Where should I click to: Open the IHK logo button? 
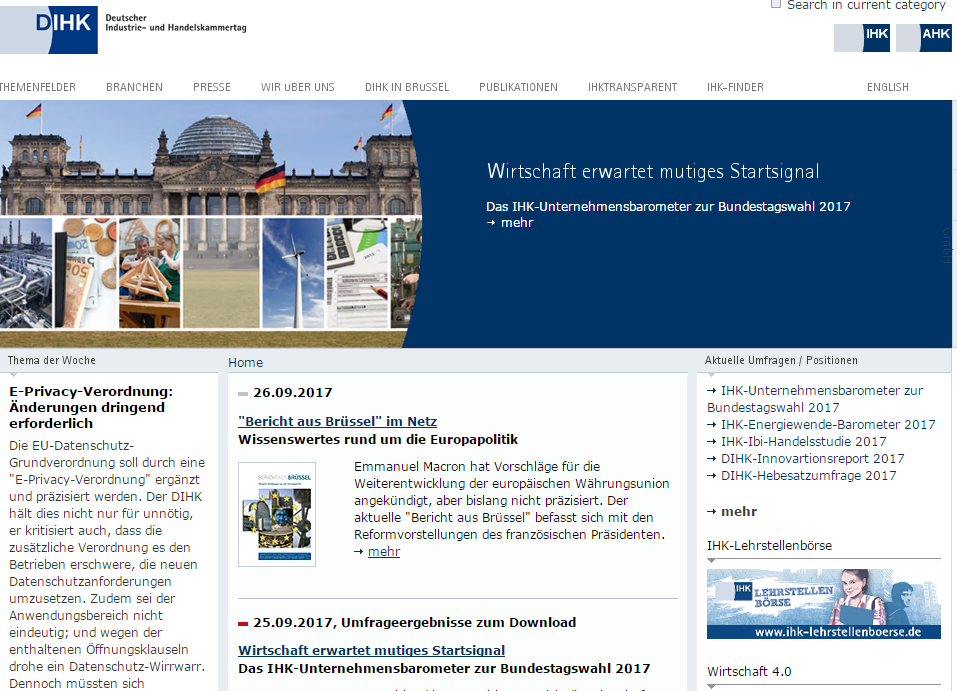coord(862,38)
